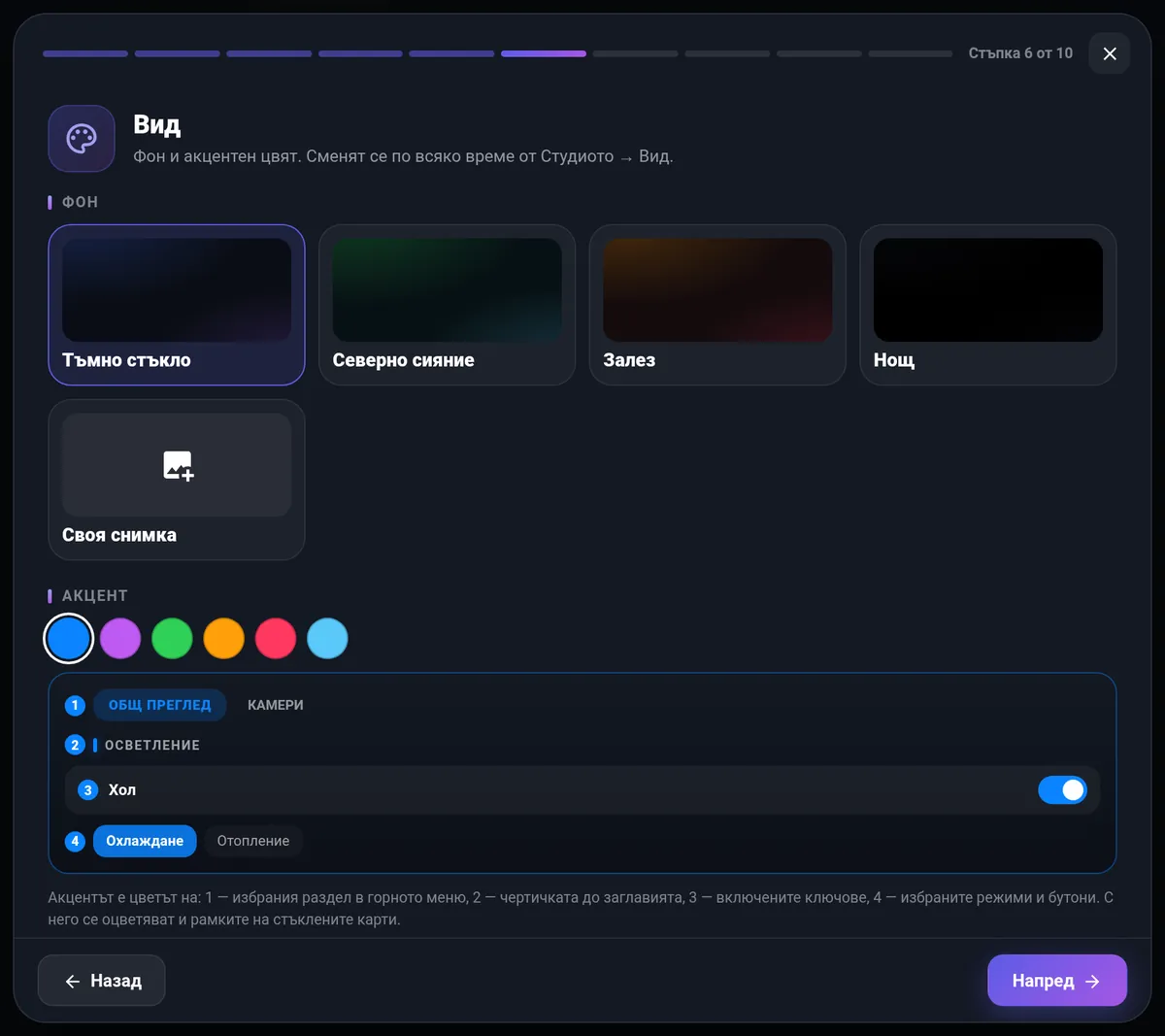Click the palette icon beside Вид heading

point(82,138)
